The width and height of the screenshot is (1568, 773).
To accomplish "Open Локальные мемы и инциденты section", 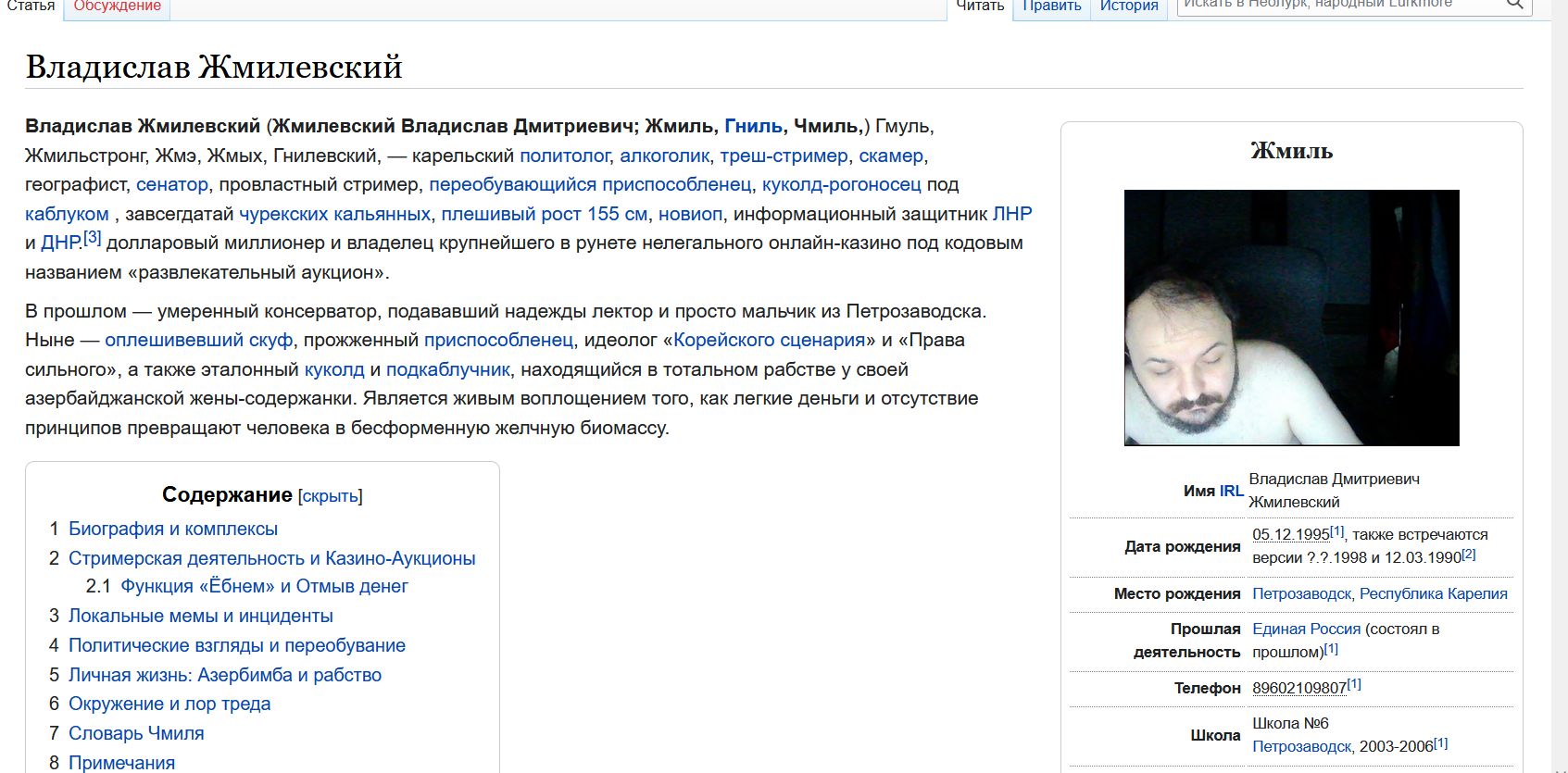I will tap(201, 616).
